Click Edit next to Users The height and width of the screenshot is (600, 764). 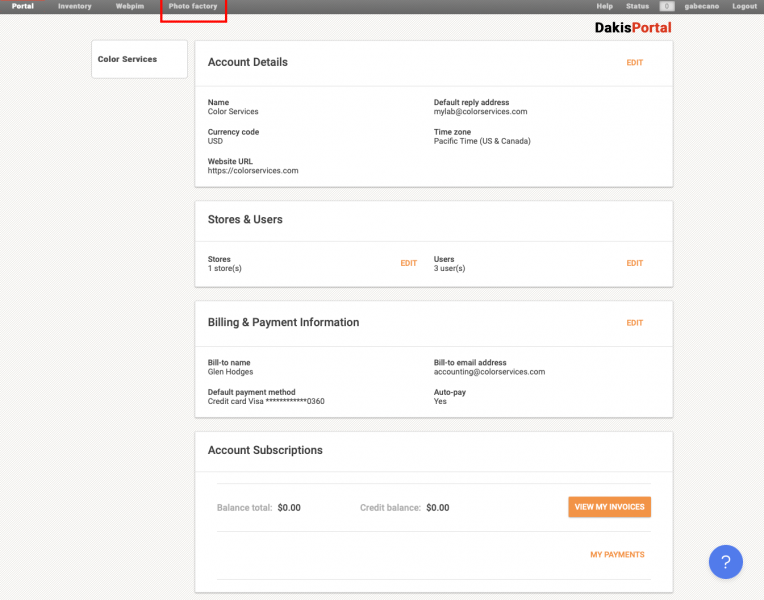(634, 263)
